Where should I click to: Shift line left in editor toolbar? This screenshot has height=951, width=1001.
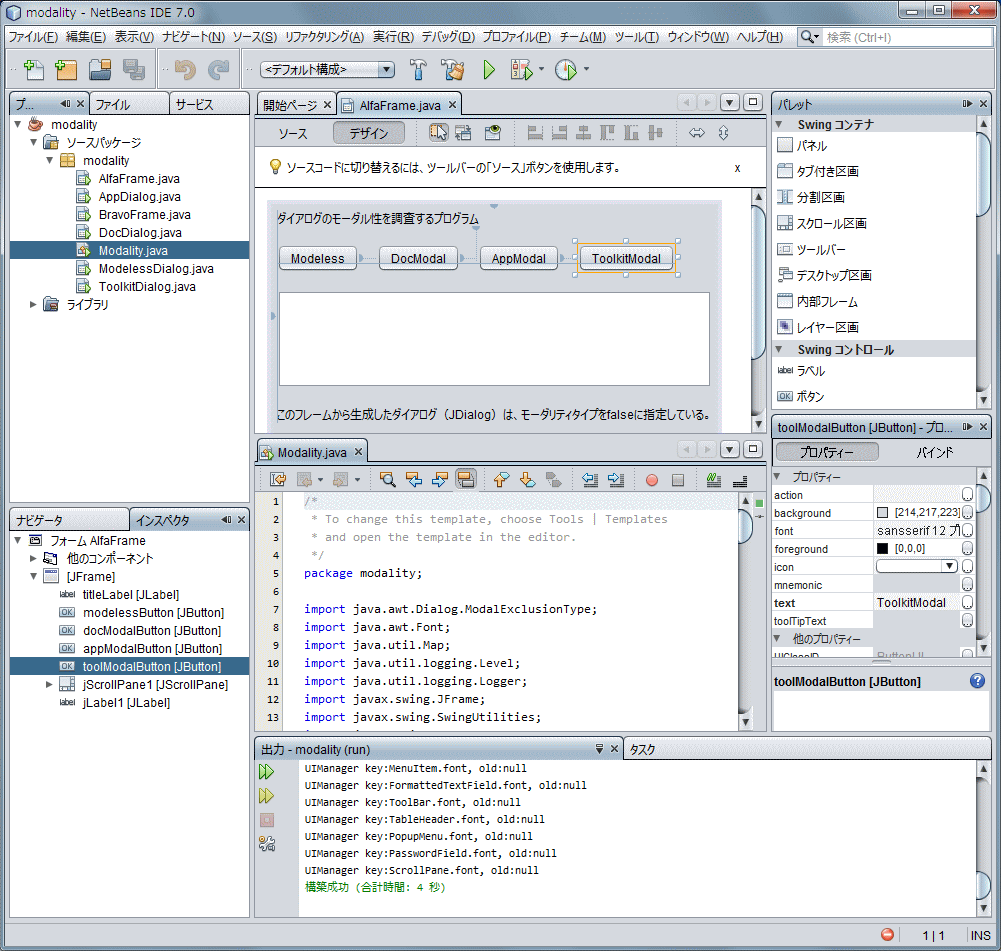pos(590,479)
